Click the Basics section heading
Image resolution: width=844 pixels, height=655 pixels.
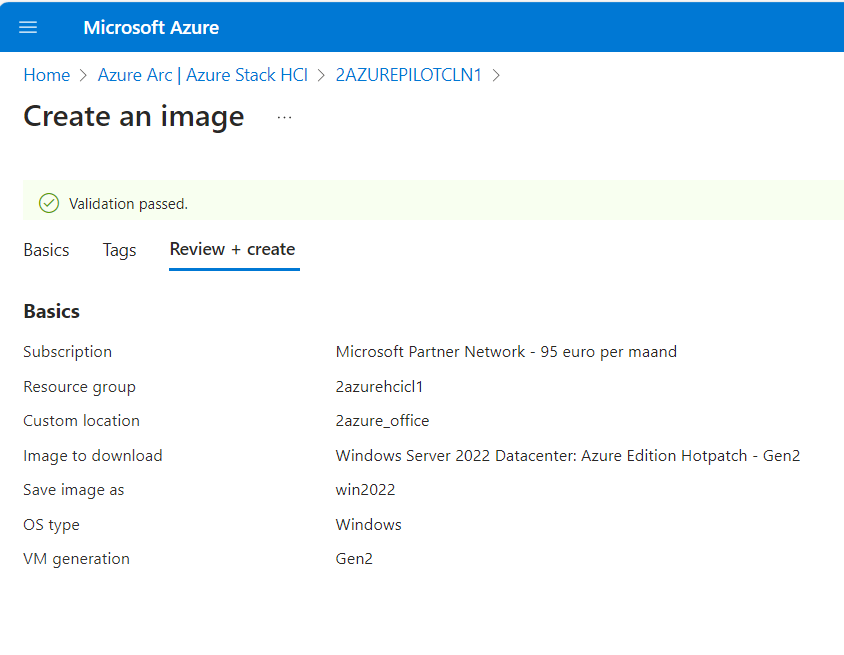(52, 312)
